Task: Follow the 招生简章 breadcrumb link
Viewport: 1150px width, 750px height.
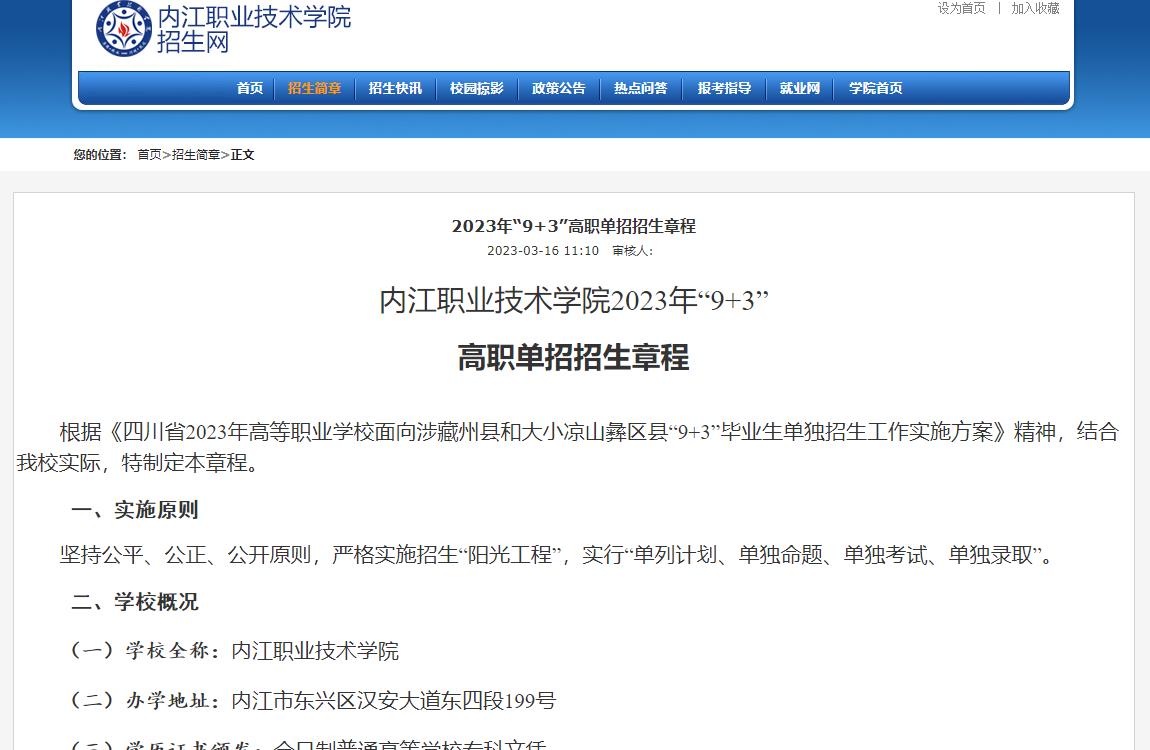Action: (196, 155)
